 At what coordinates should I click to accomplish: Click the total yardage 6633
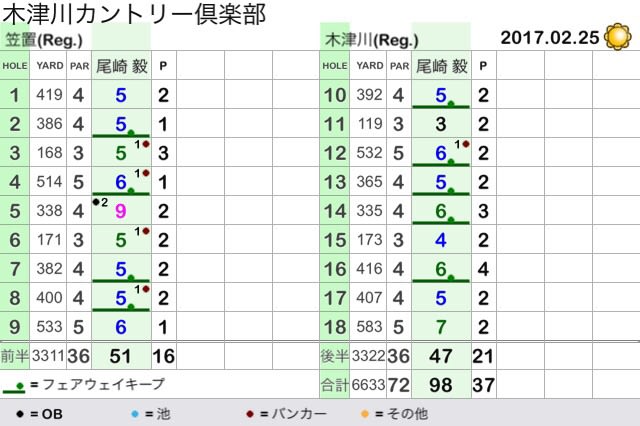pos(369,385)
